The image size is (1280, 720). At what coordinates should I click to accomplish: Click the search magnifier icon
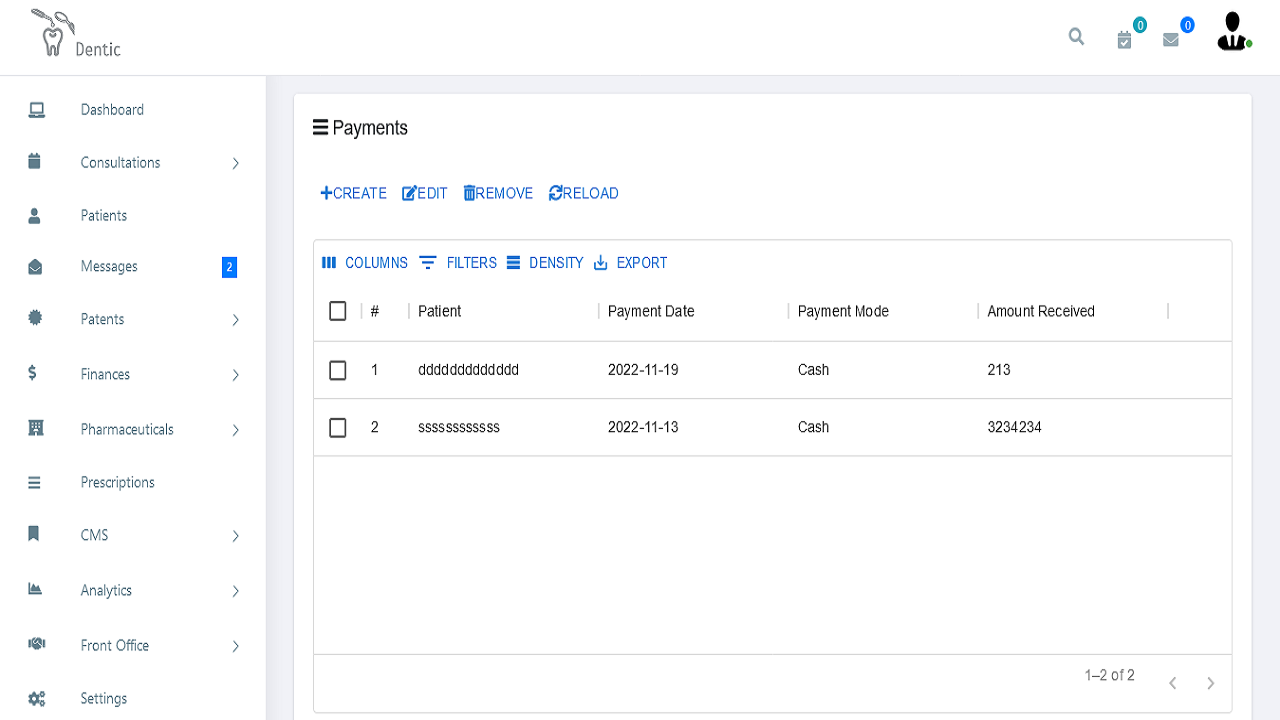pyautogui.click(x=1076, y=37)
